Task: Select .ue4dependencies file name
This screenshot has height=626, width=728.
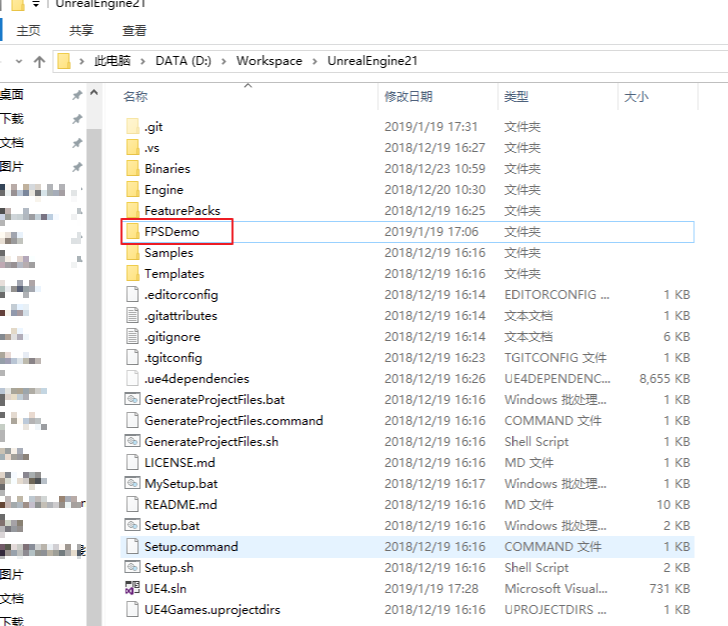Action: [197, 378]
